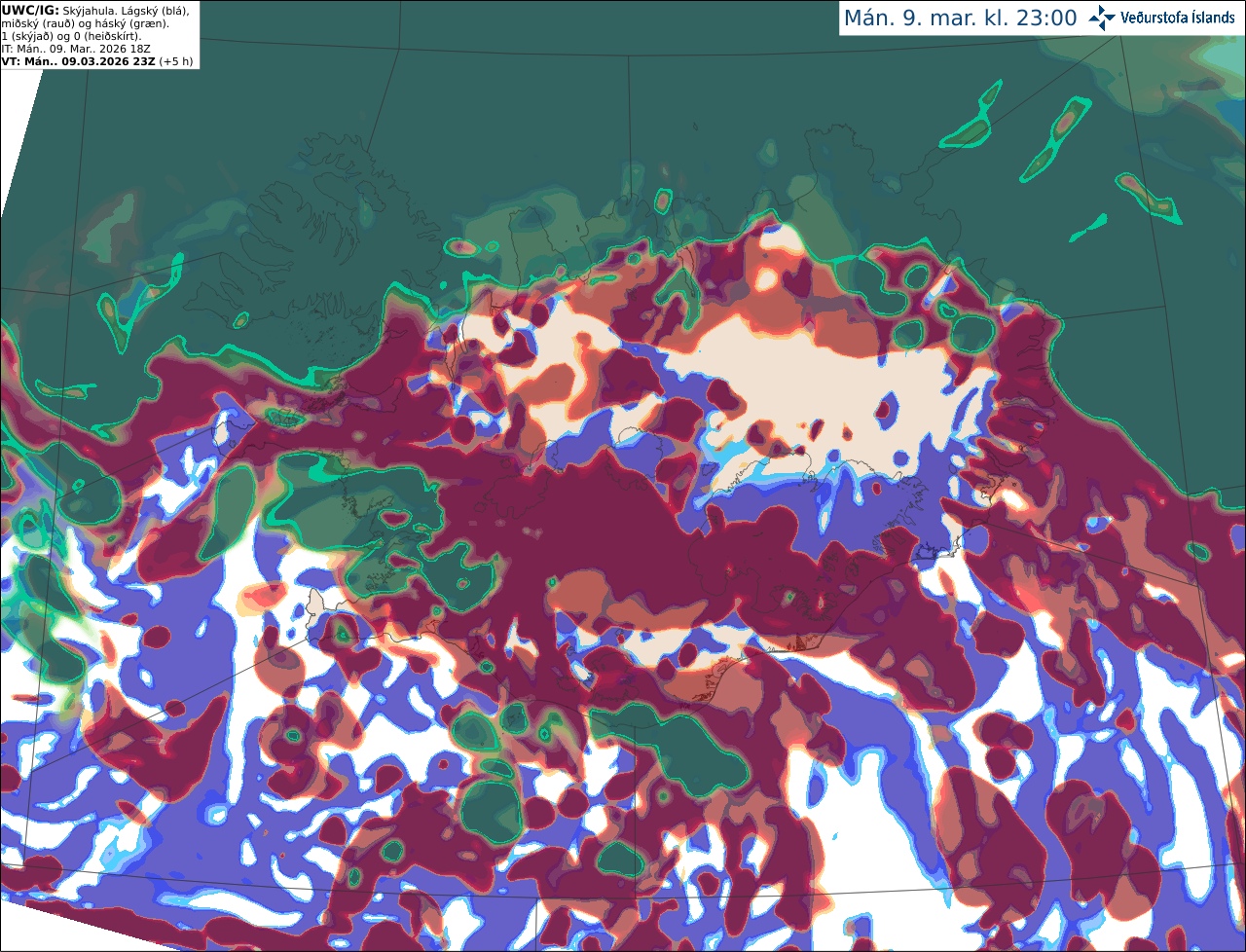1246x952 pixels.
Task: Click the 'miðský (rauð) og háský (græn).' line
Action: [86, 23]
